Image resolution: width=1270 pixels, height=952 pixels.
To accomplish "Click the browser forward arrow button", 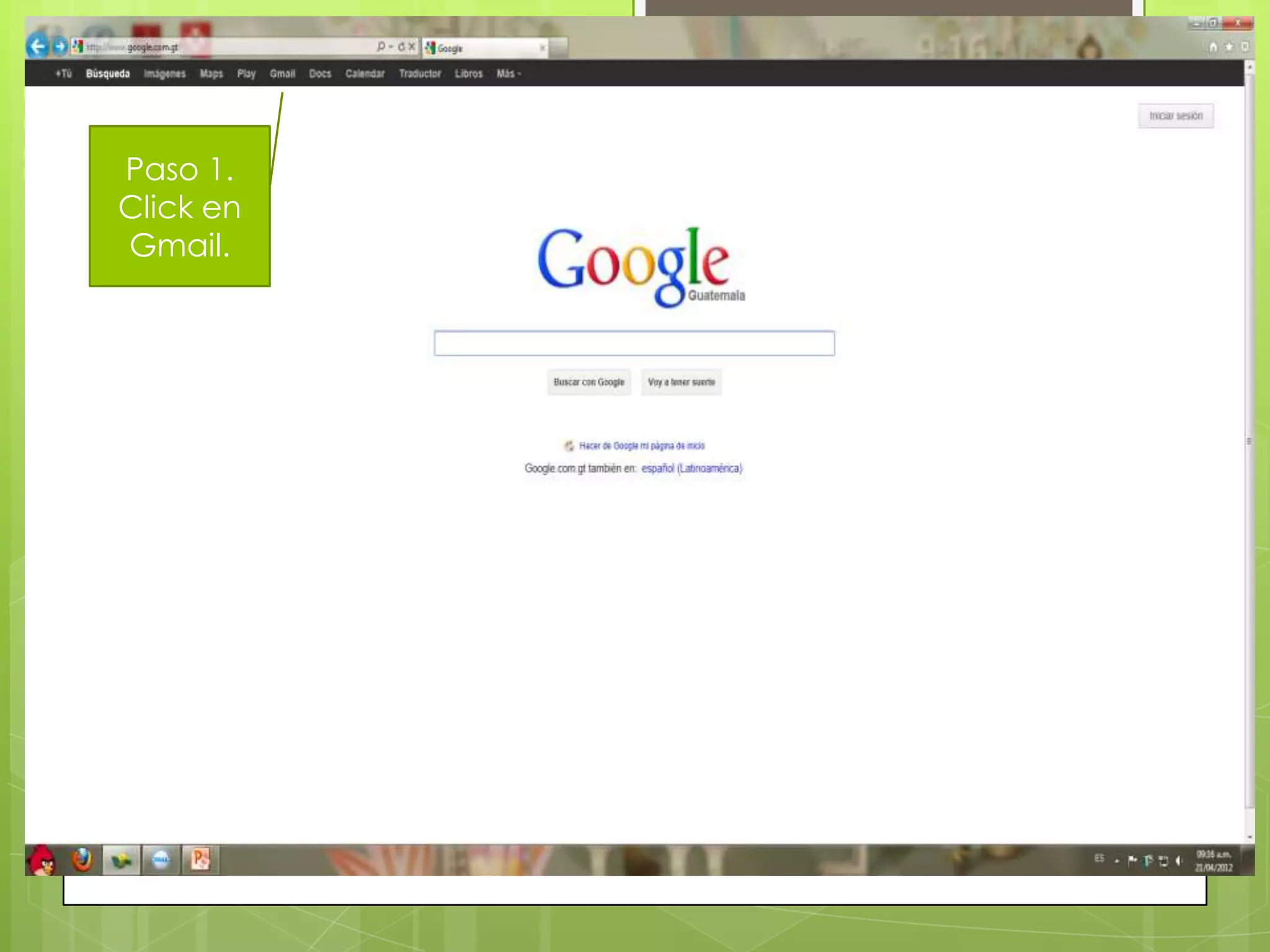I will pos(60,46).
